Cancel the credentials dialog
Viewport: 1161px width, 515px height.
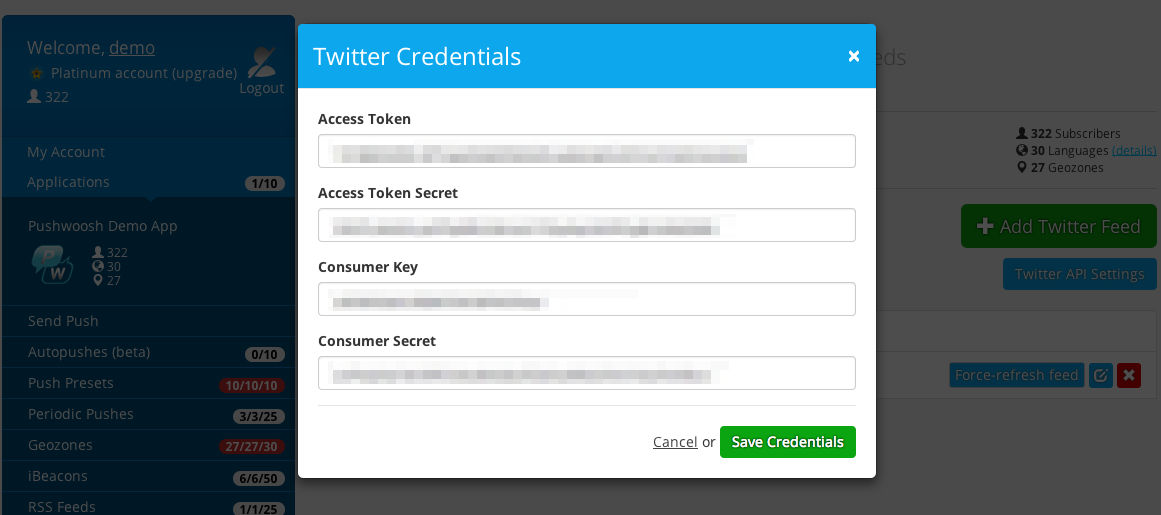coord(675,442)
